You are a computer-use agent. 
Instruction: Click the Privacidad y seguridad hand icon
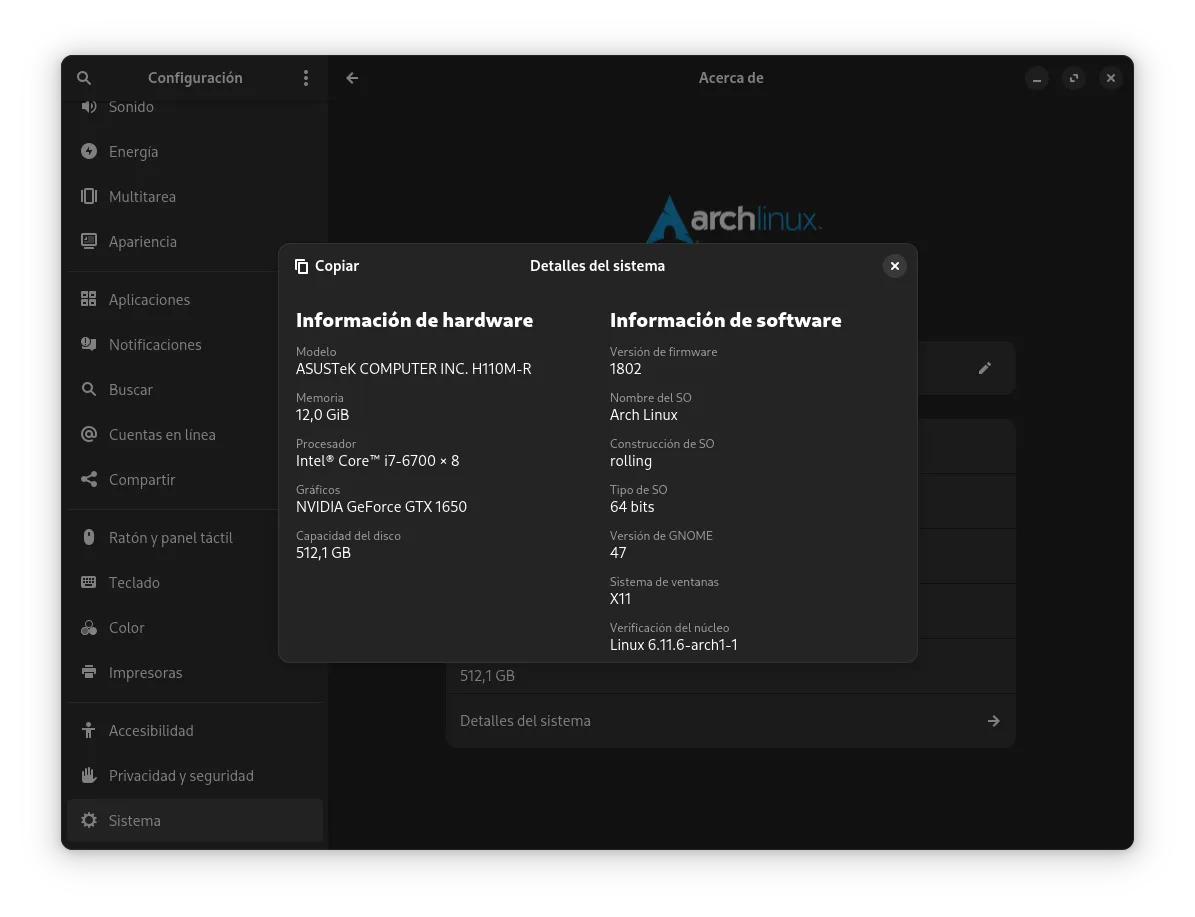tap(89, 775)
